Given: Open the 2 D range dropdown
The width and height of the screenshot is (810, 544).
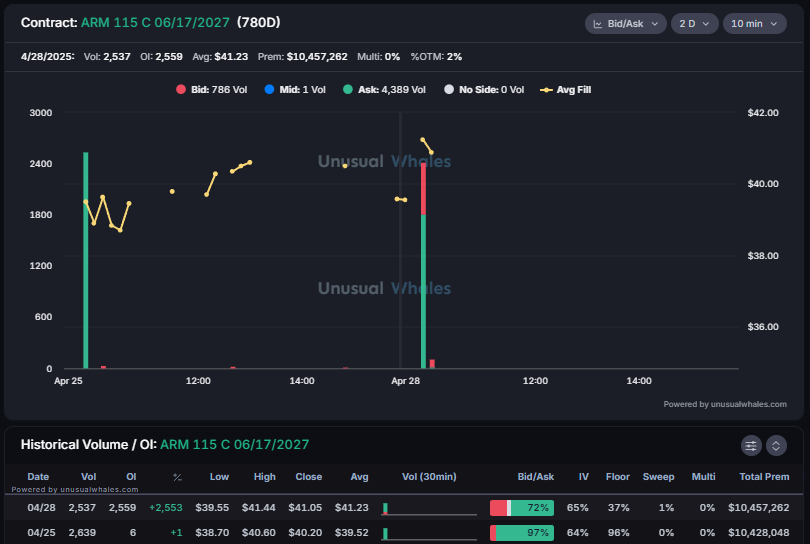Looking at the screenshot, I should point(694,24).
